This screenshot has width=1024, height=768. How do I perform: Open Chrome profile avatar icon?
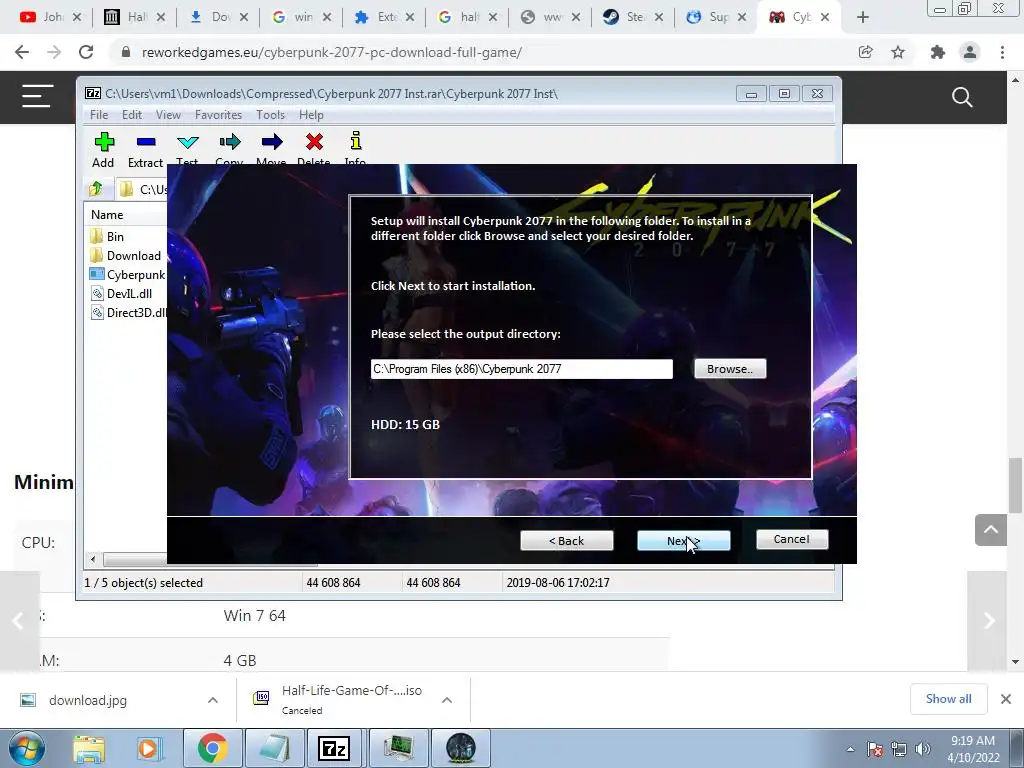pos(970,52)
